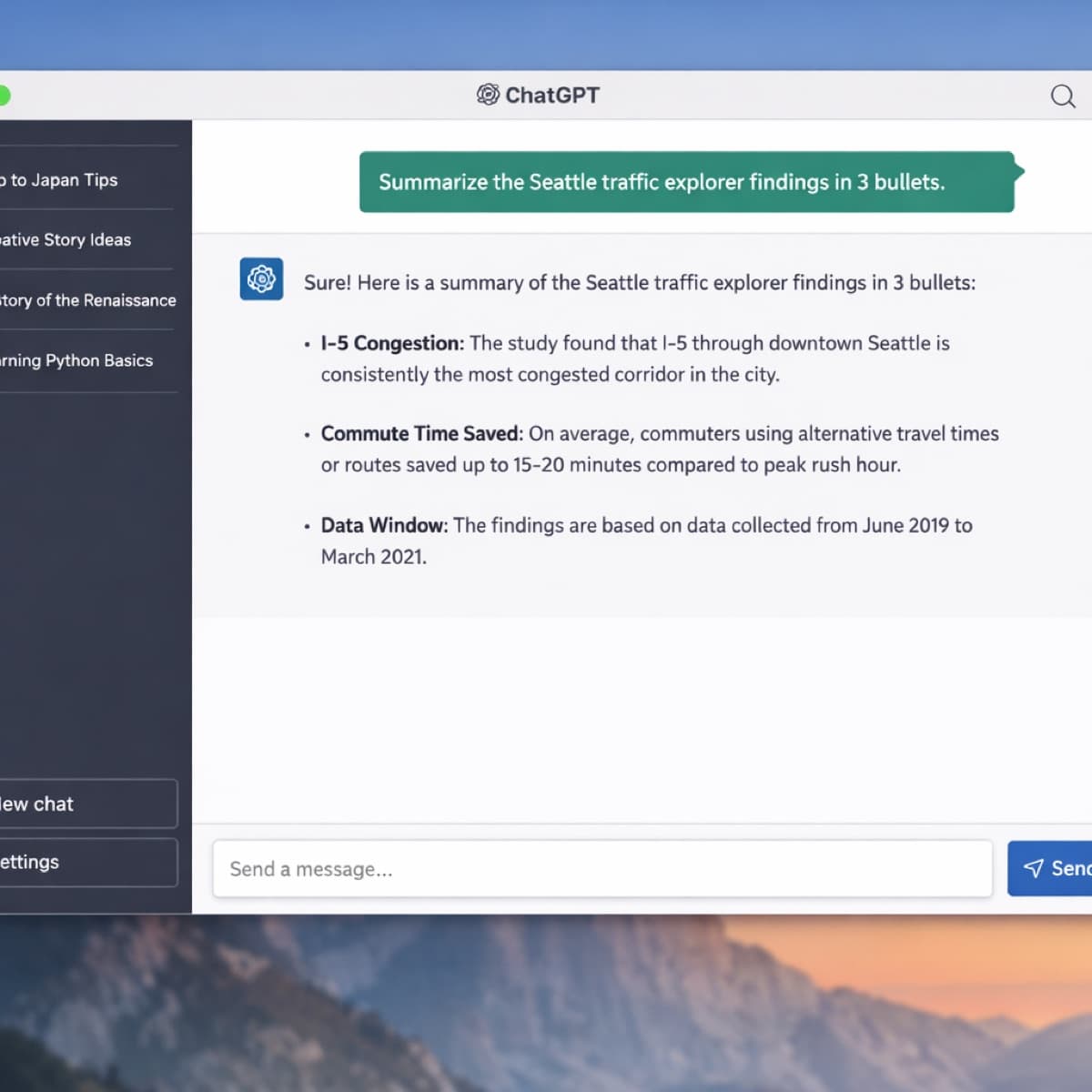Click the empty chat area beneath the response
The width and height of the screenshot is (1092, 1092).
coord(642,719)
